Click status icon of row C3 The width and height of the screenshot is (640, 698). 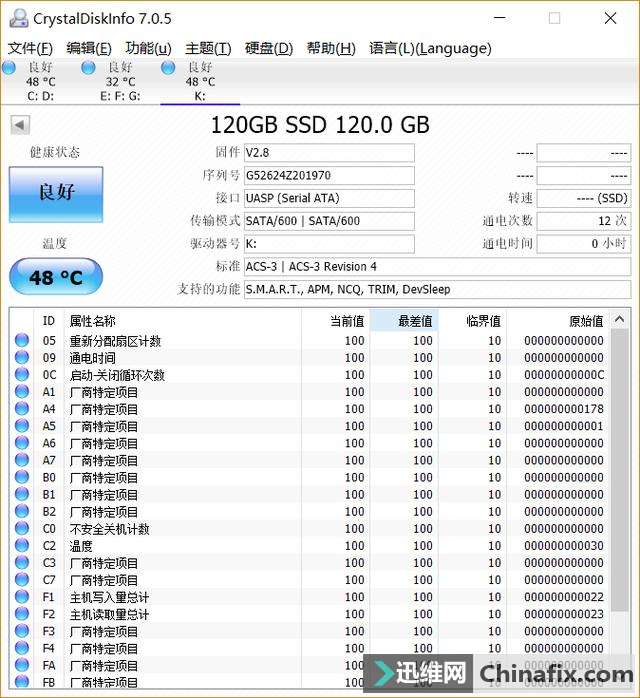coord(22,563)
